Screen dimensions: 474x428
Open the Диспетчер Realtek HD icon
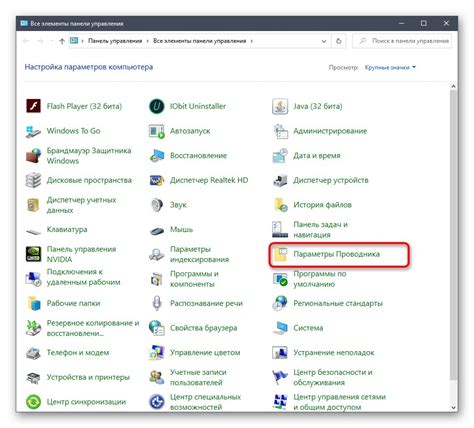[157, 180]
